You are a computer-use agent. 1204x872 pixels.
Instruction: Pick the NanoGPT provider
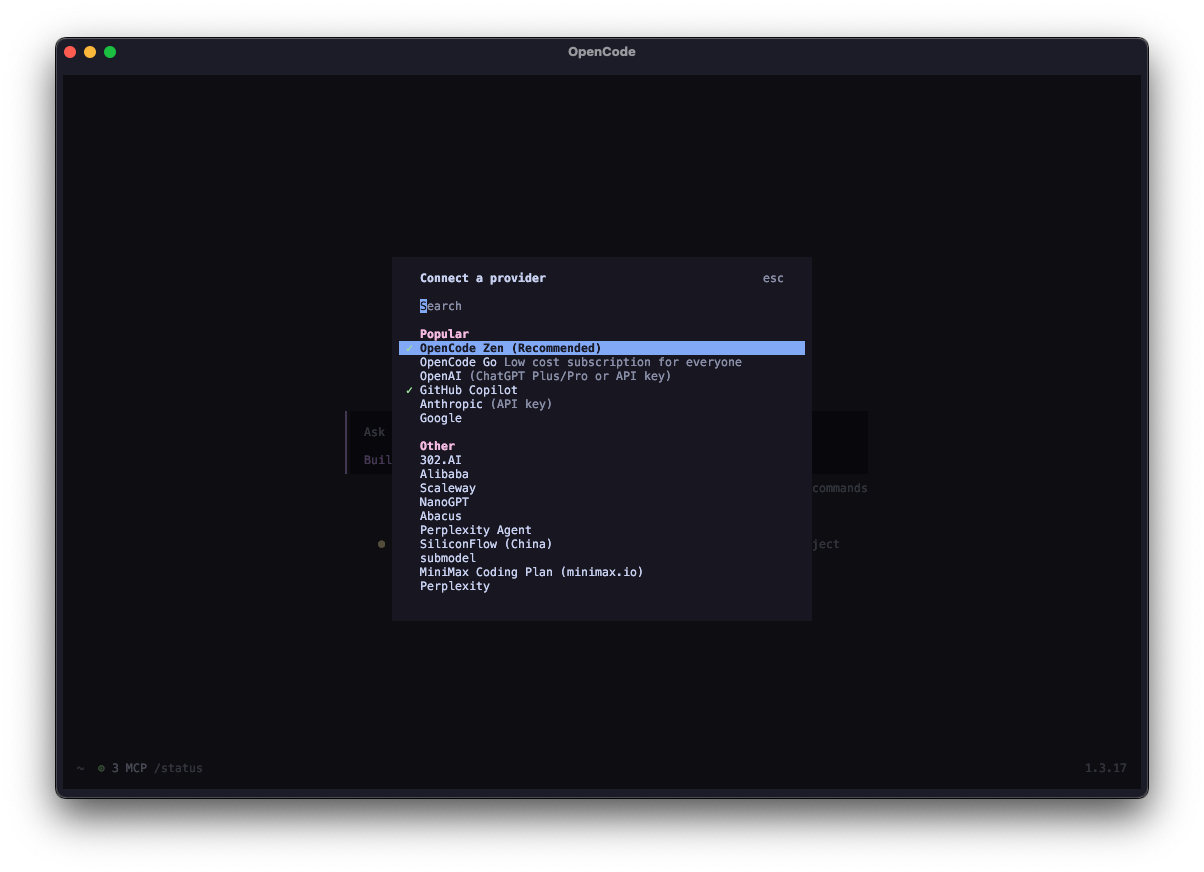tap(602, 502)
